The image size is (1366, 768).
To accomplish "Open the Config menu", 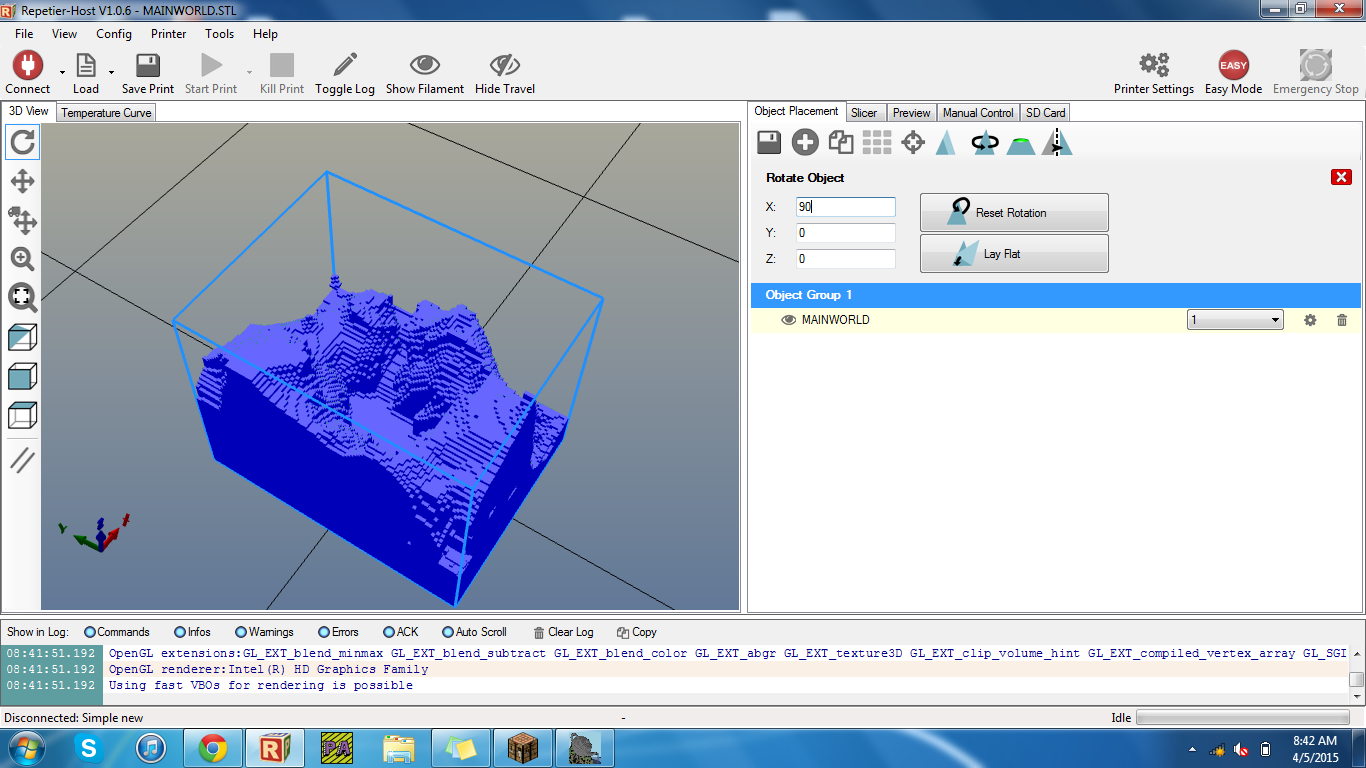I will [114, 34].
